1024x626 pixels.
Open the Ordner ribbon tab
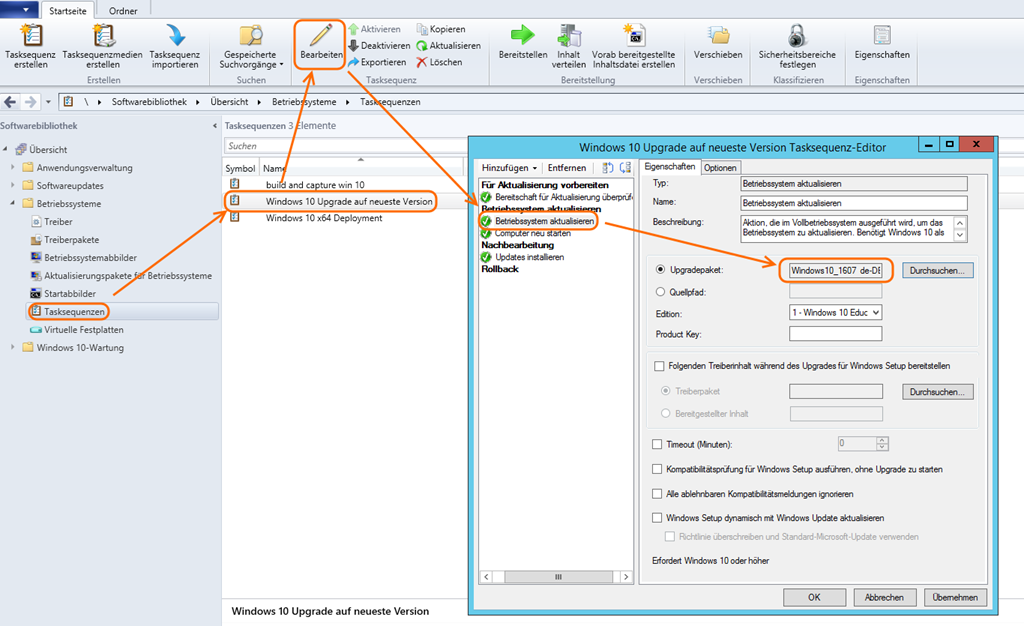[123, 10]
